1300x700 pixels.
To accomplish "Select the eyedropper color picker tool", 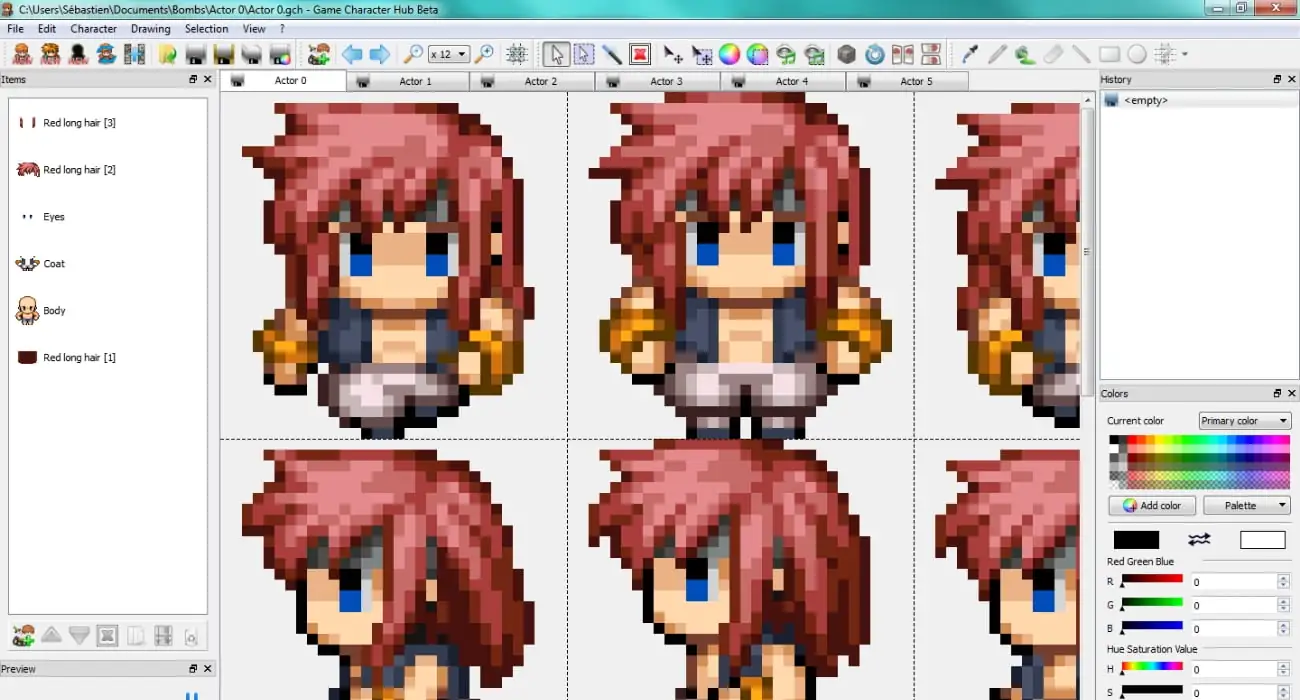I will coord(969,54).
